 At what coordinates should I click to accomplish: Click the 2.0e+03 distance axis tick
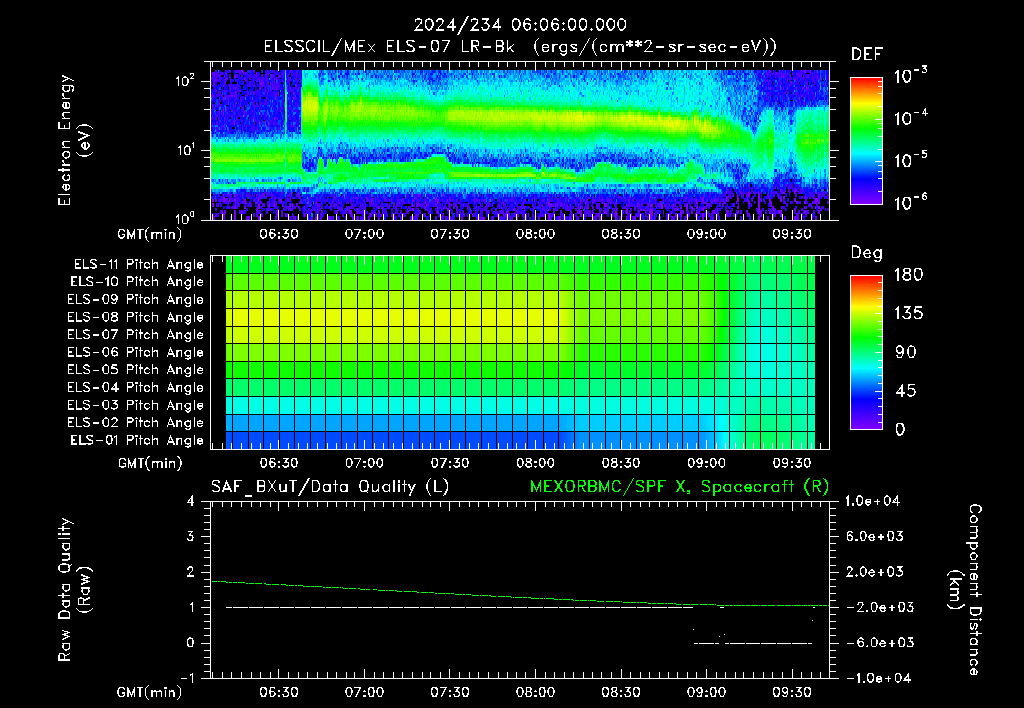(874, 571)
